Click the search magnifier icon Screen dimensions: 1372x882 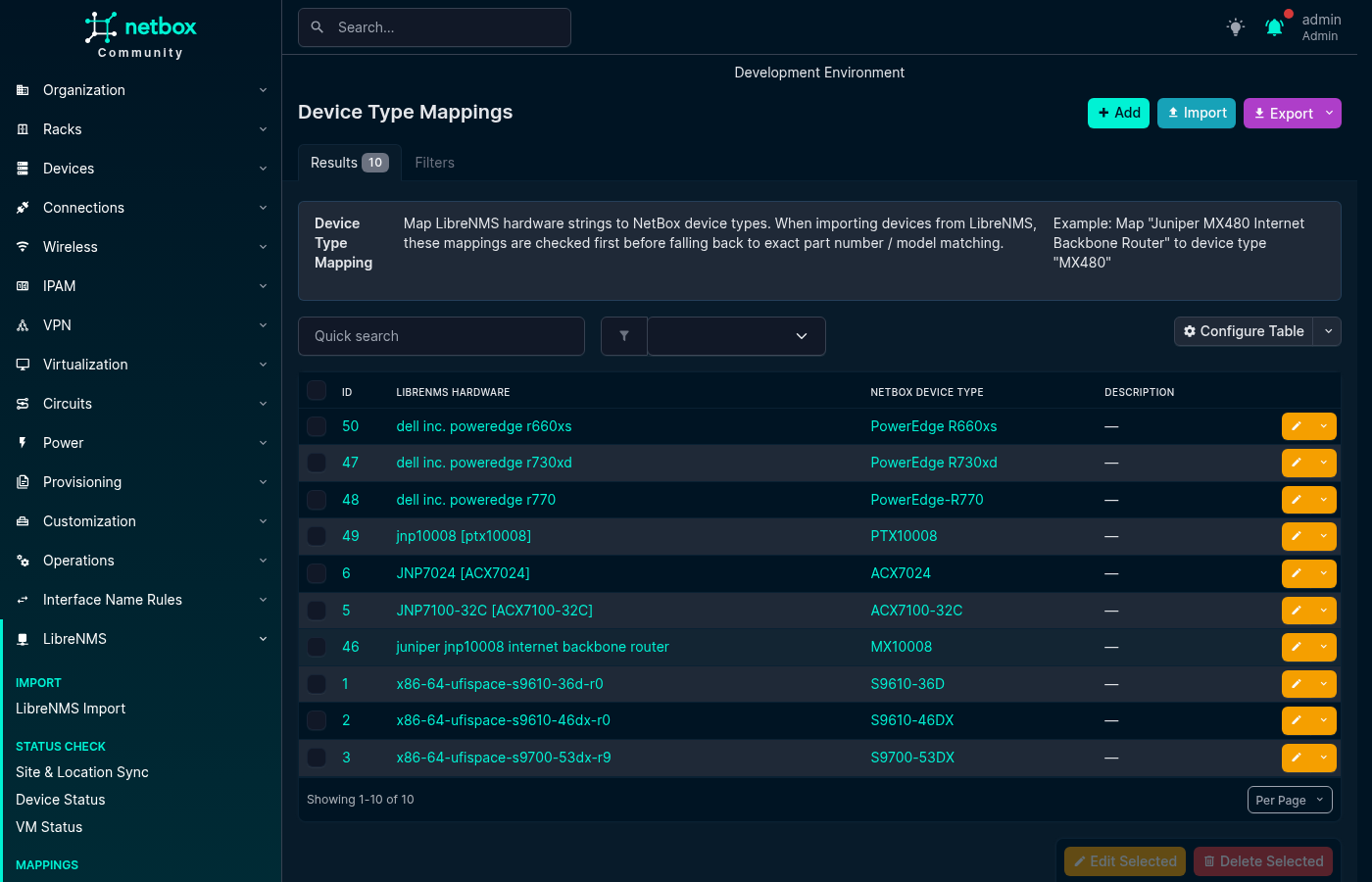coord(318,27)
